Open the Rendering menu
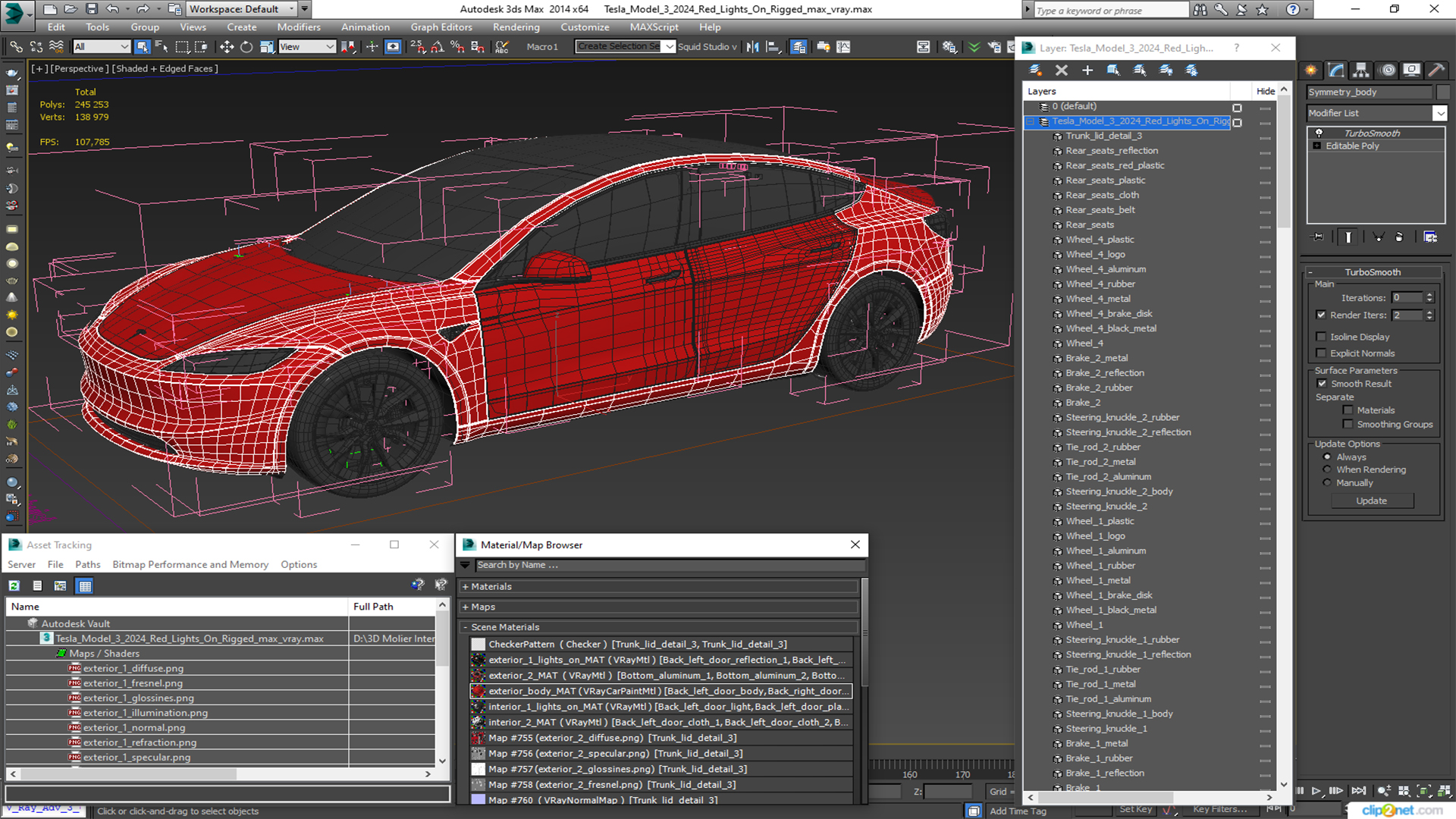Viewport: 1456px width, 819px height. [516, 27]
